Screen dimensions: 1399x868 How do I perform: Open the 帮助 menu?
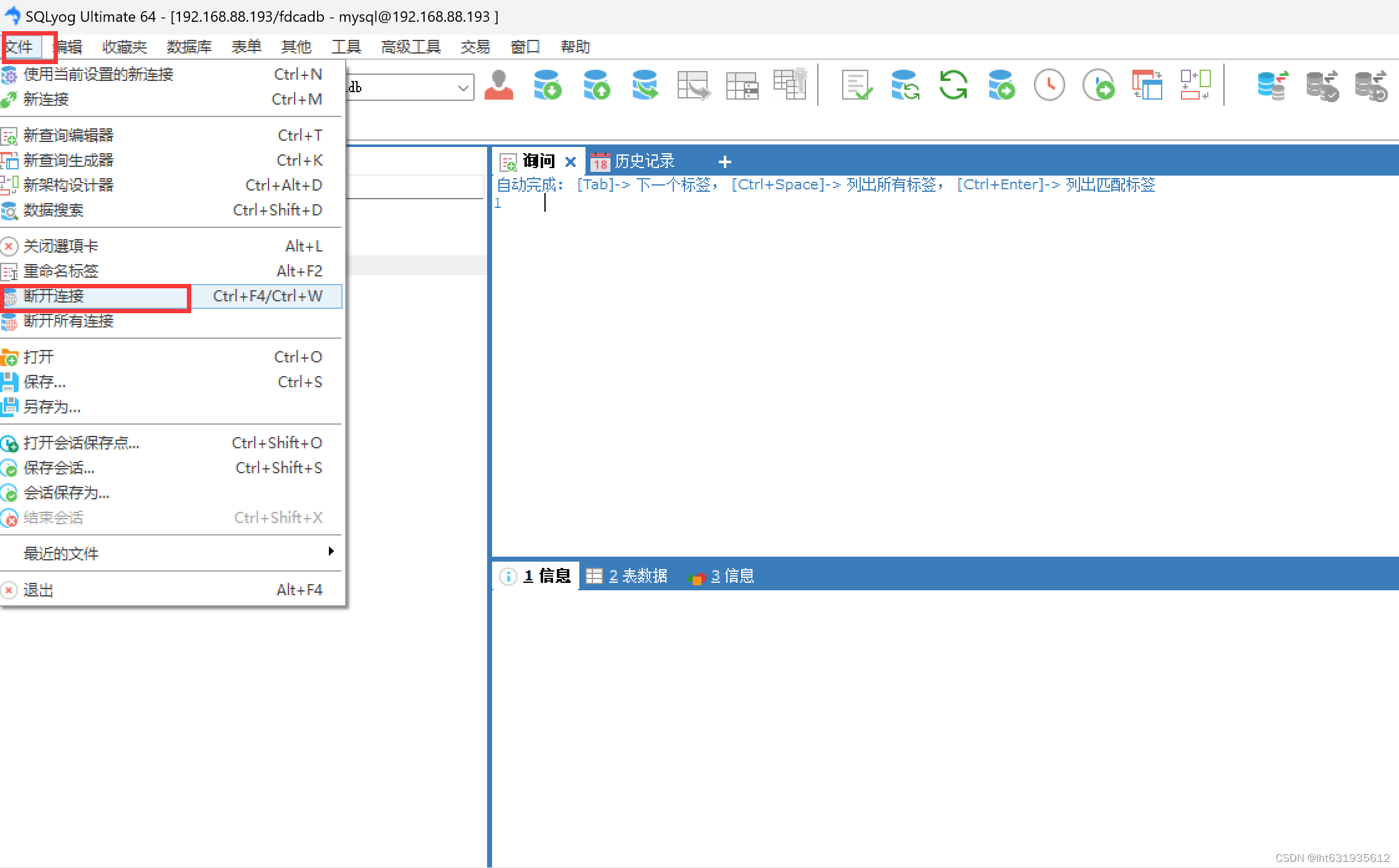(574, 47)
